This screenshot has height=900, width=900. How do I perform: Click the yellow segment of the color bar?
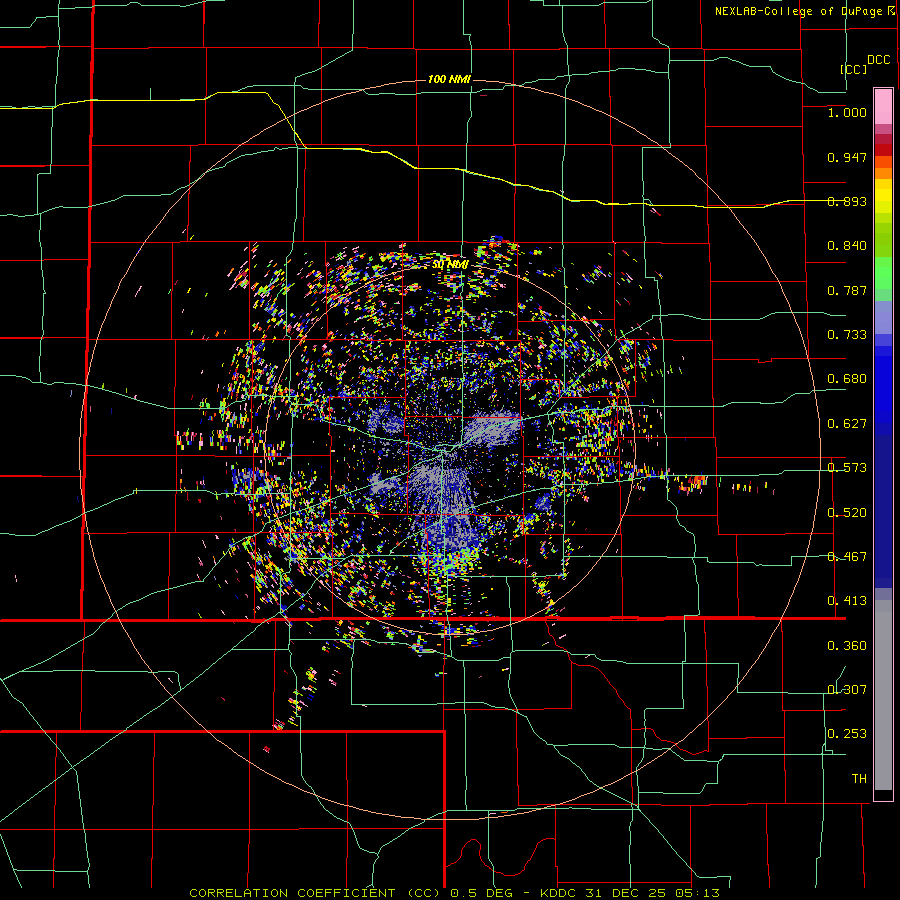(883, 196)
